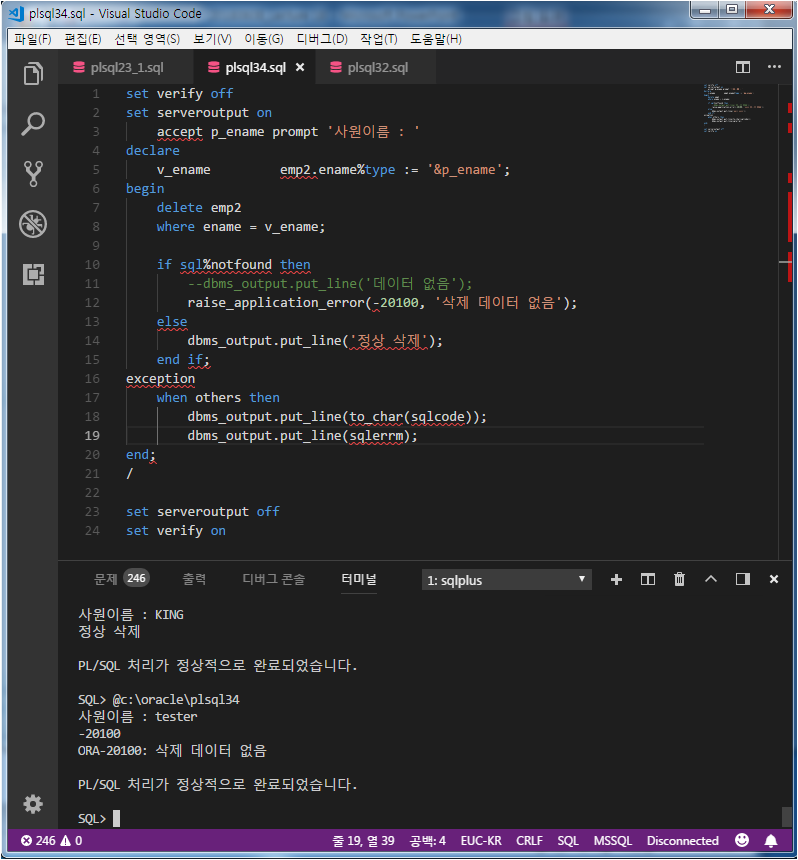
Task: Select the 터미널 panel tab
Action: pyautogui.click(x=359, y=579)
